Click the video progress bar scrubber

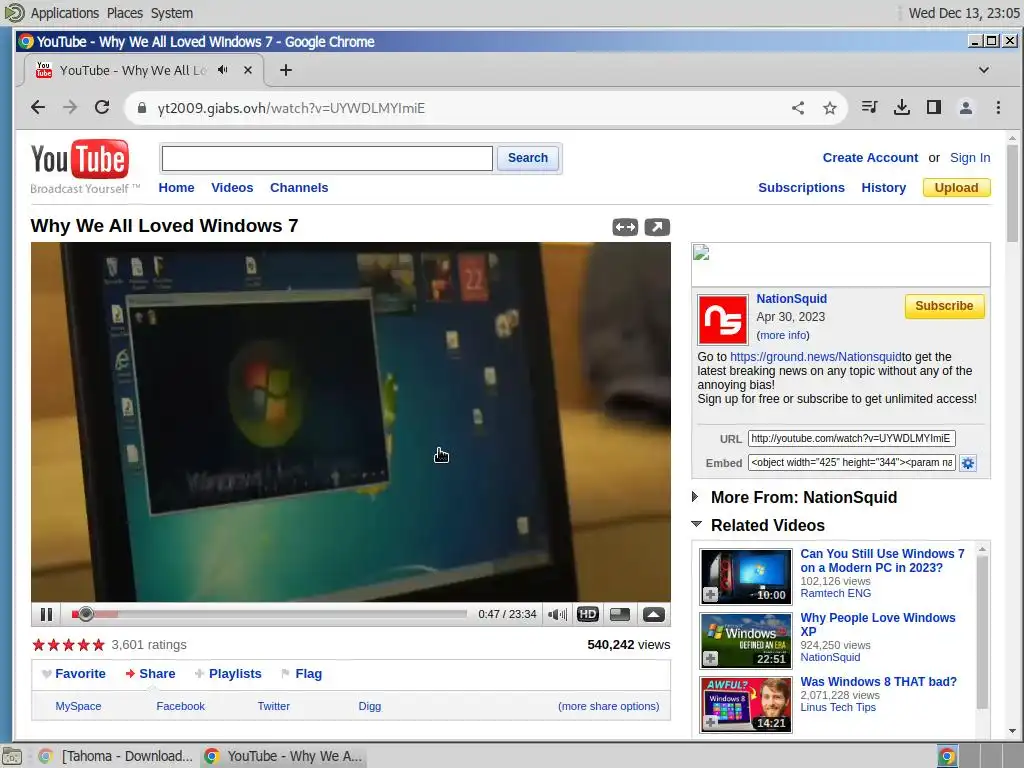click(x=85, y=614)
